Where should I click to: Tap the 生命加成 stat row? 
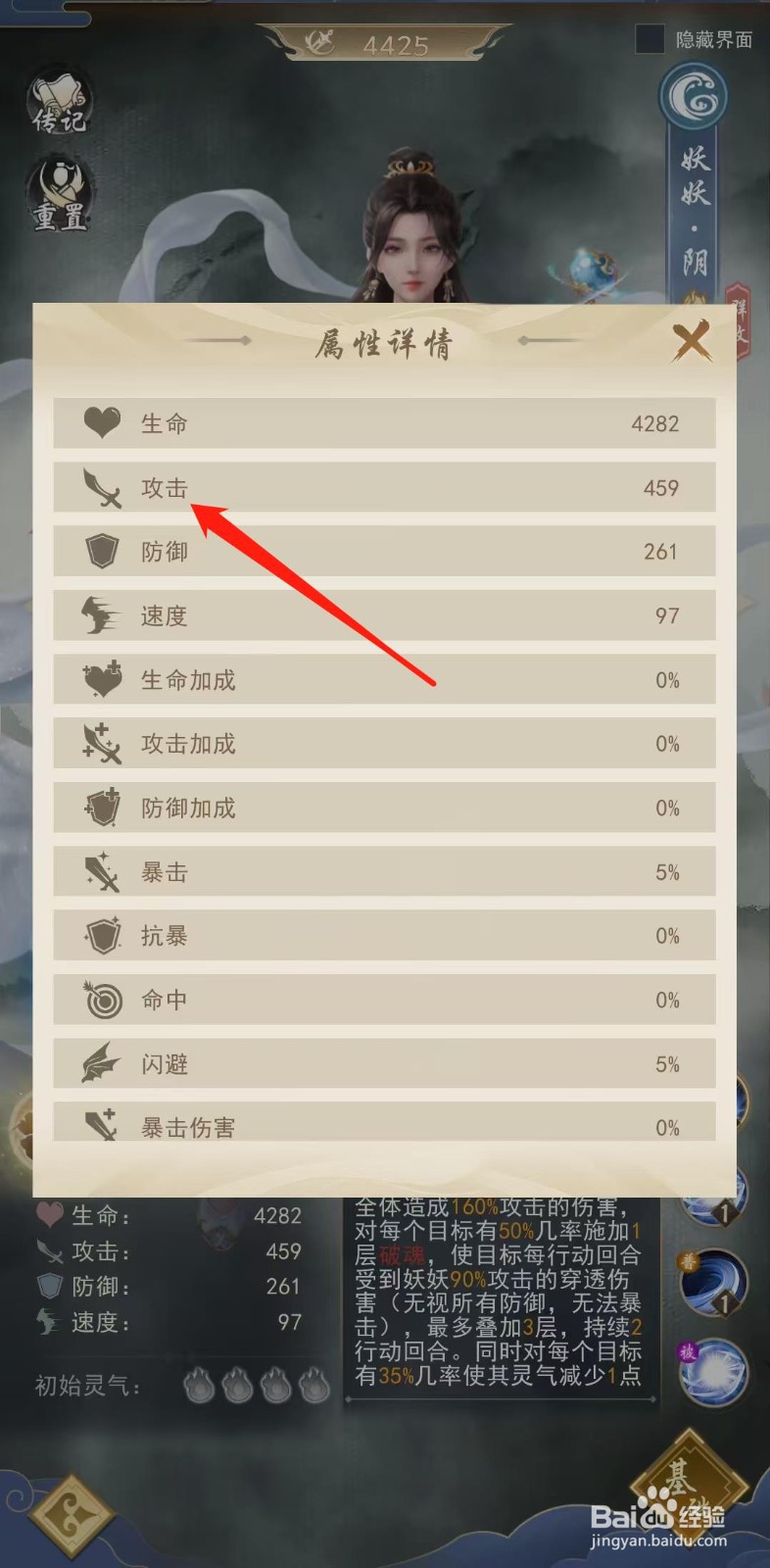pyautogui.click(x=384, y=680)
